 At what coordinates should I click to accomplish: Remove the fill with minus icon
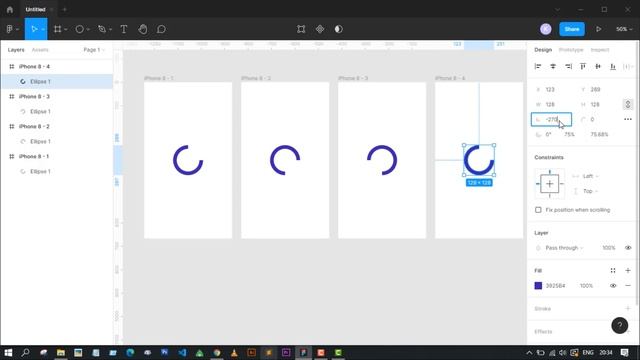(628, 286)
